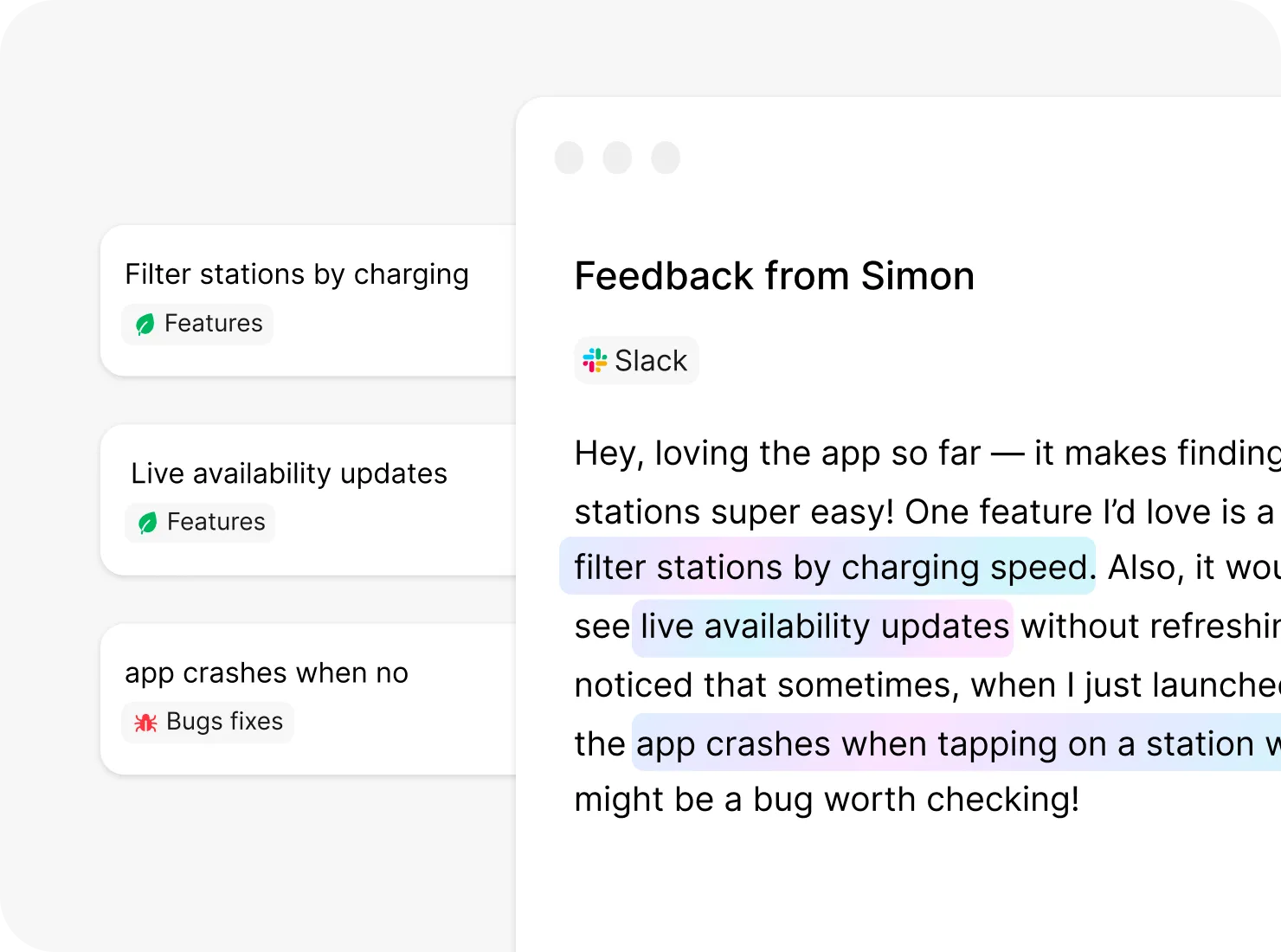Open the app crashes when no card

click(x=267, y=672)
